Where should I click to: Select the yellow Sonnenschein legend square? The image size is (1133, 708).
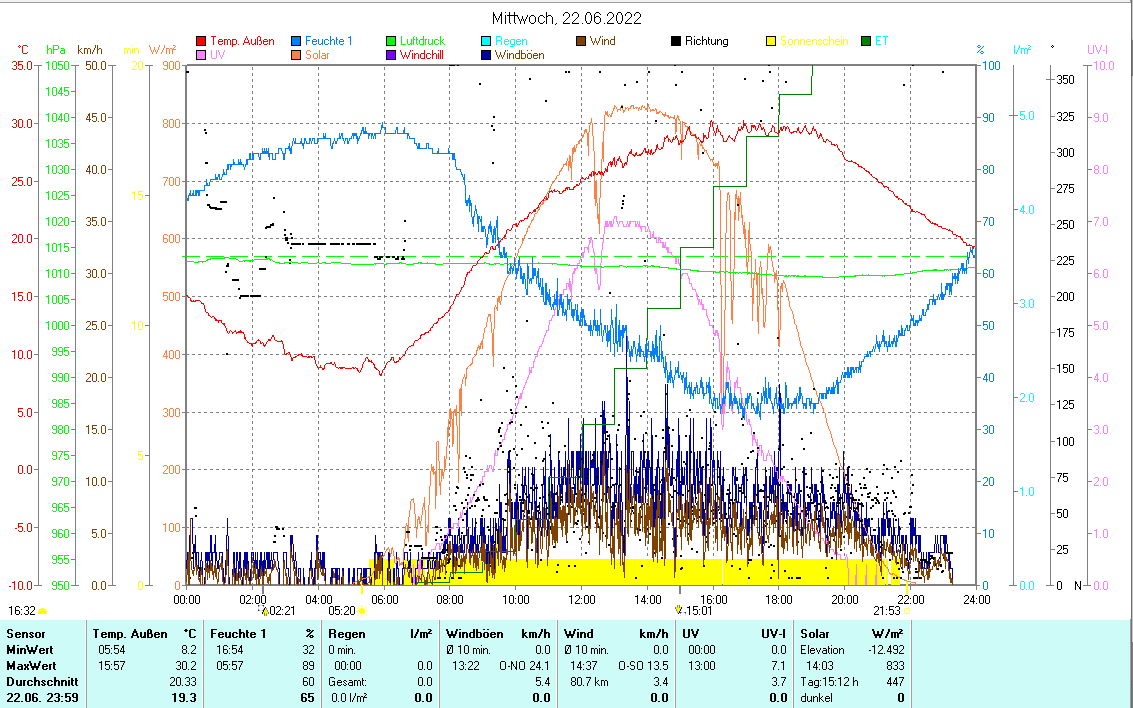click(771, 41)
